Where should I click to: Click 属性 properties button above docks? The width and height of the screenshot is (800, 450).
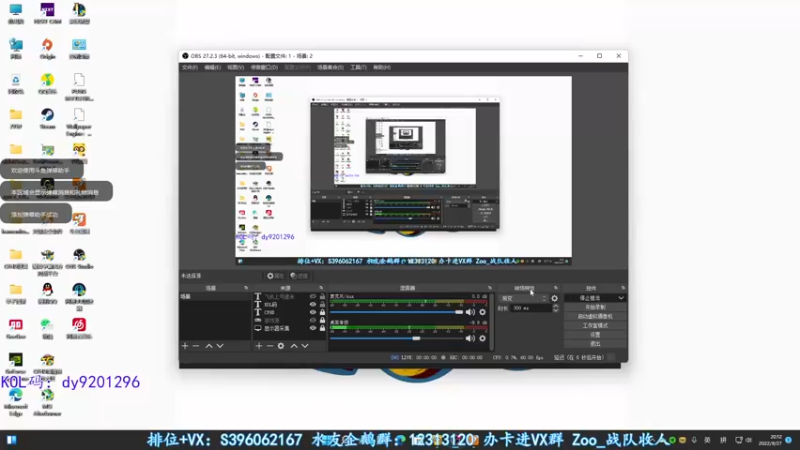pyautogui.click(x=275, y=276)
